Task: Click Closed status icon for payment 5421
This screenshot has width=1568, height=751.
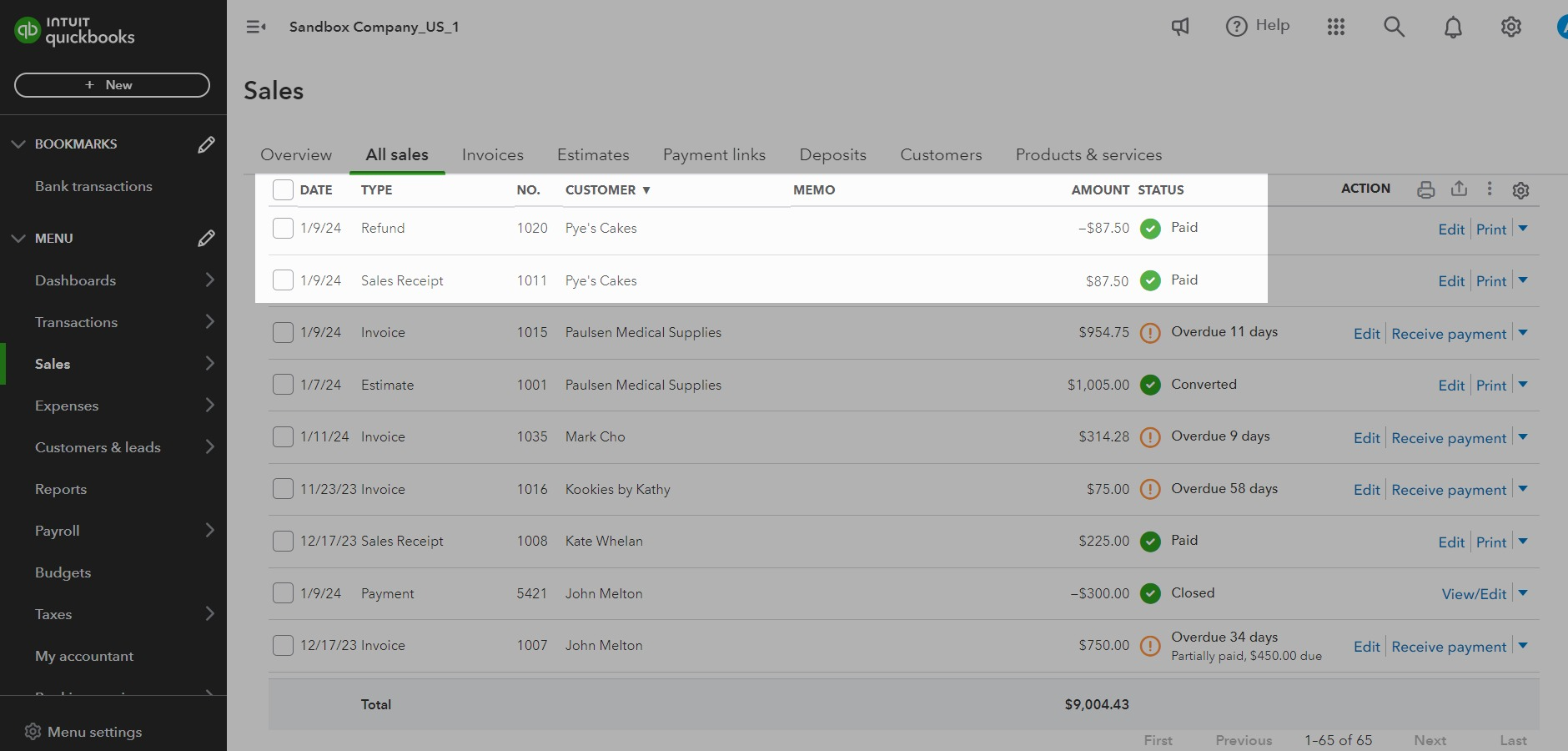Action: click(1150, 593)
